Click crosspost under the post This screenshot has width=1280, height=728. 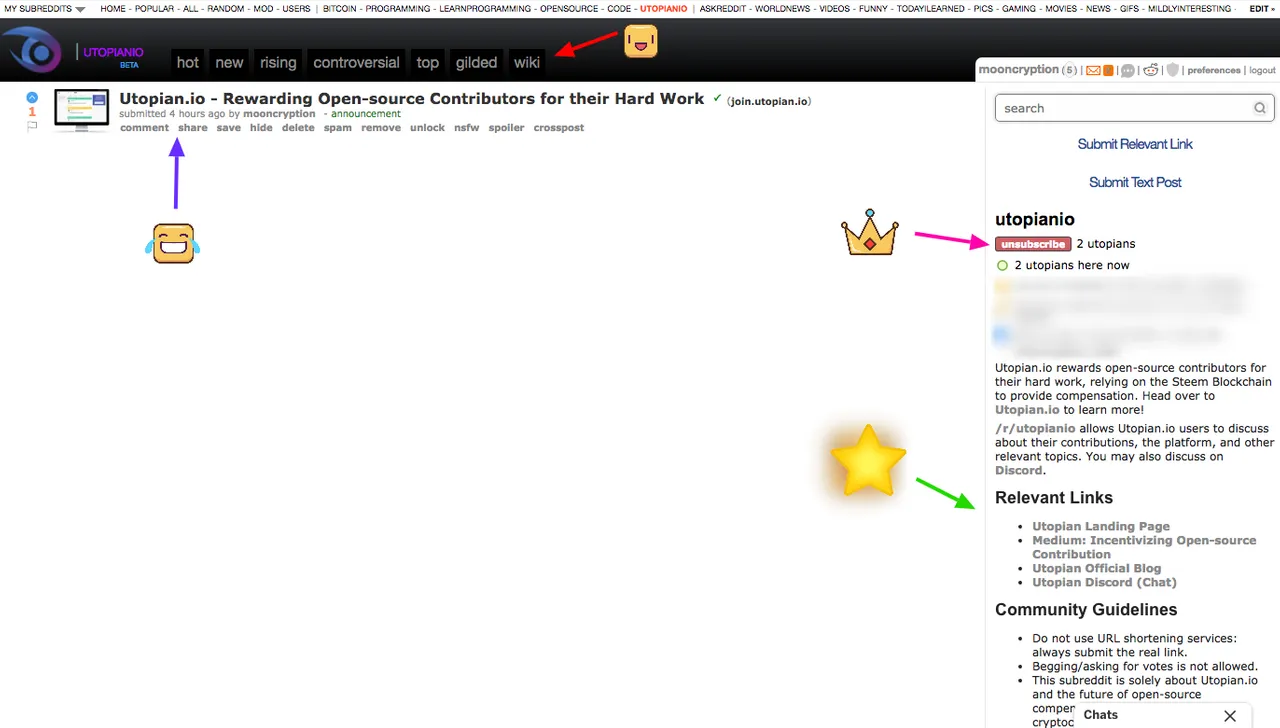[x=559, y=128]
